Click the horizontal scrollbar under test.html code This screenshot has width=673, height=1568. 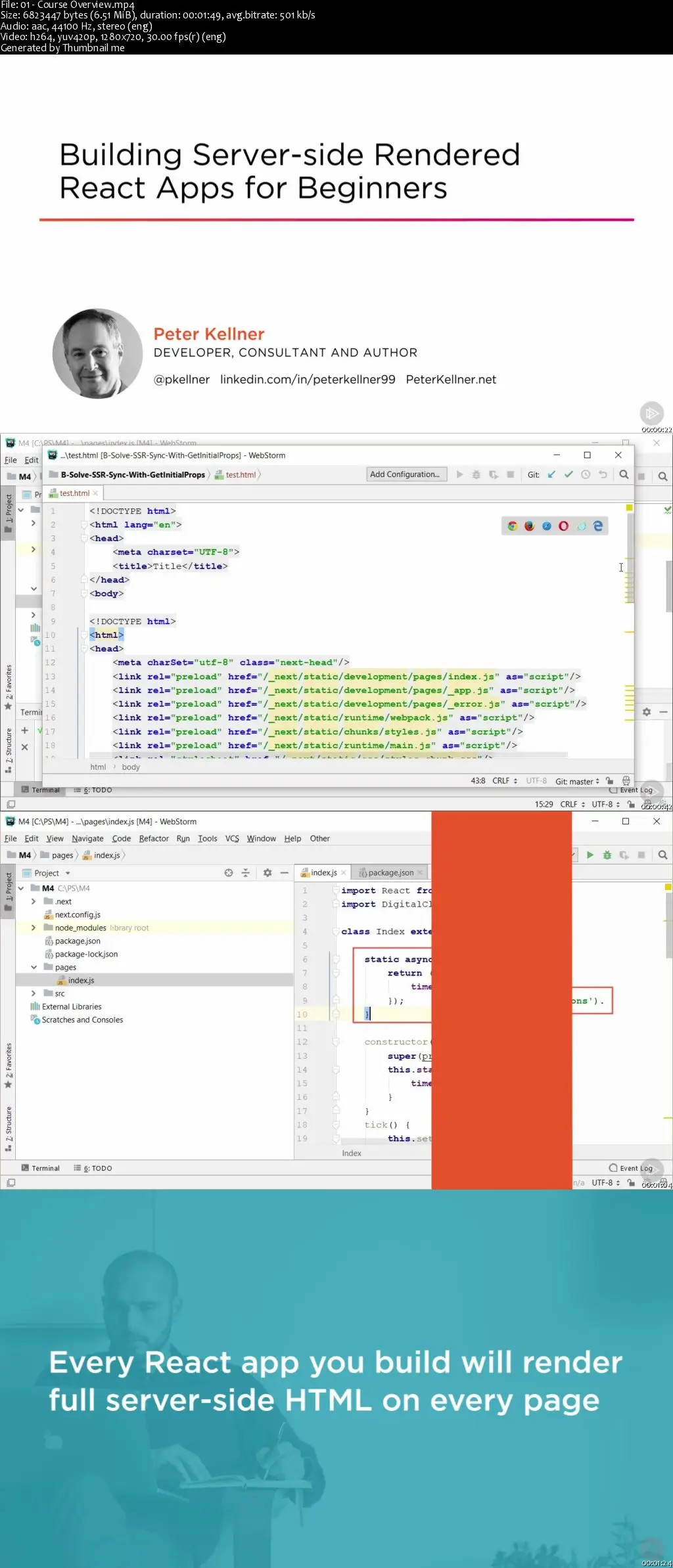click(x=329, y=755)
